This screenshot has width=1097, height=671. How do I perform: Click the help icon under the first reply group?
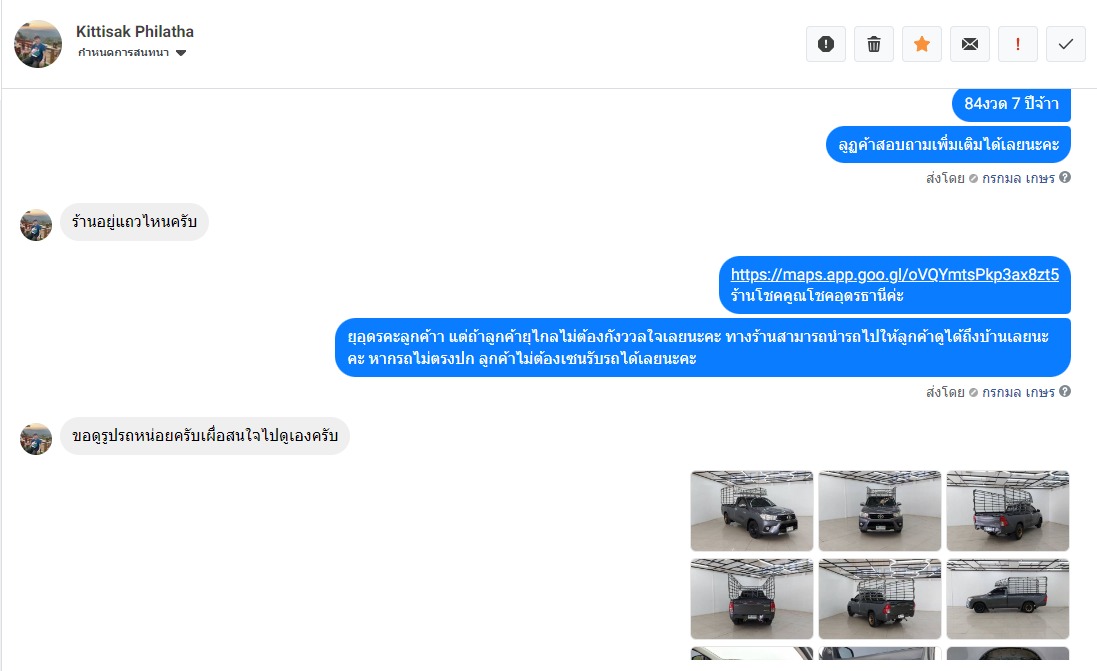point(1065,177)
